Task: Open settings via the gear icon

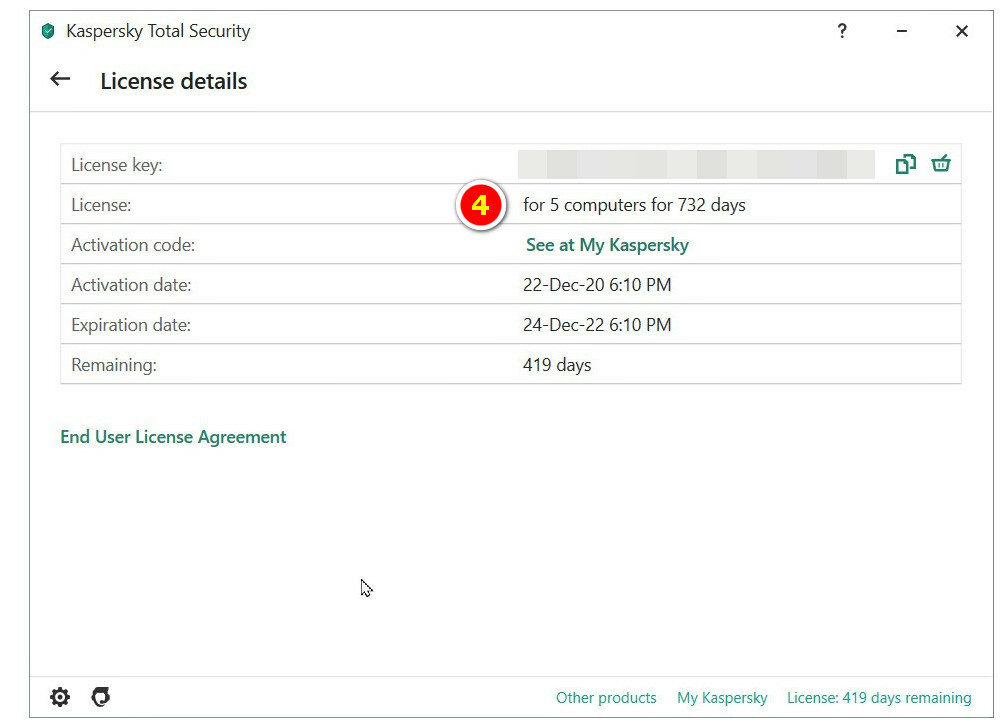Action: pyautogui.click(x=60, y=697)
